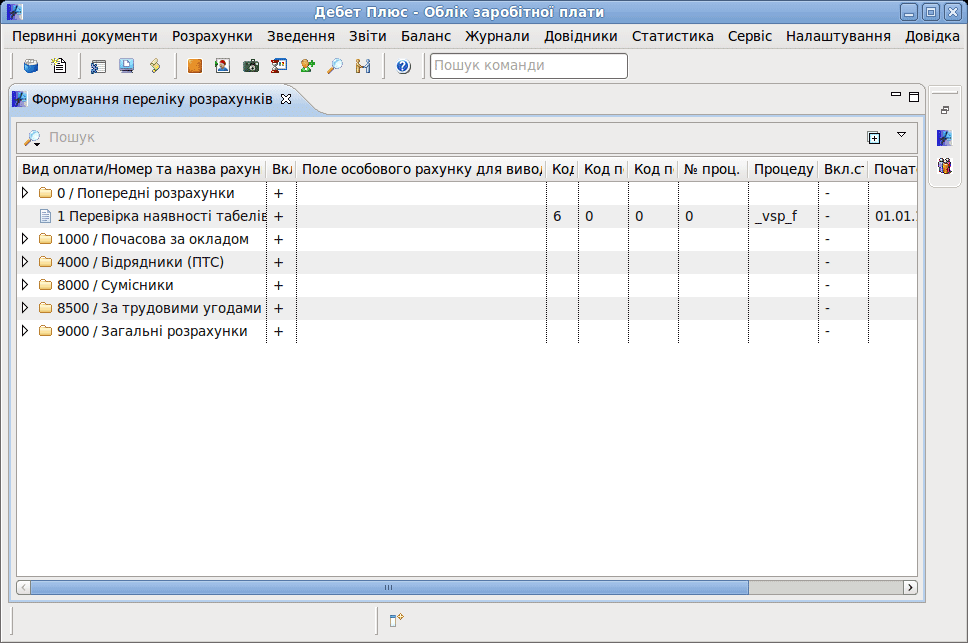
Task: Expand the 8000 / Сумісники folder
Action: (x=25, y=284)
